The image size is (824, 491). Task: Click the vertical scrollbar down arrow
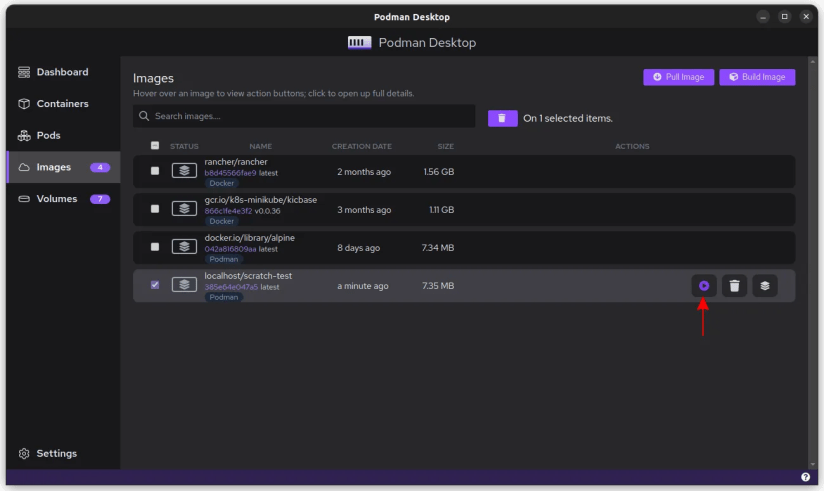click(x=812, y=464)
